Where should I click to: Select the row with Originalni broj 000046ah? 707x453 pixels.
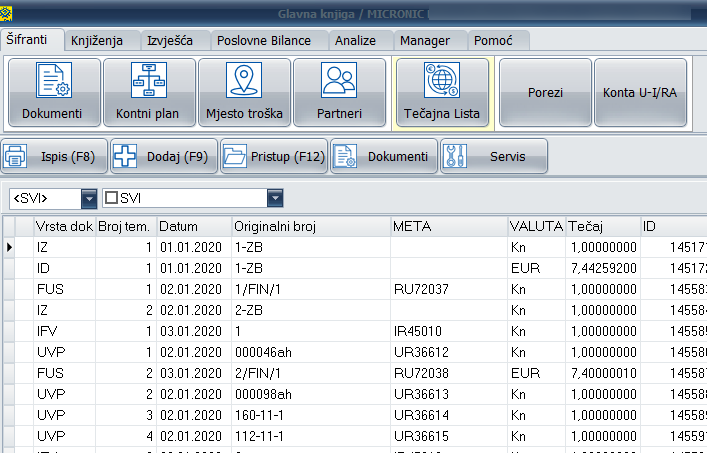pyautogui.click(x=309, y=351)
